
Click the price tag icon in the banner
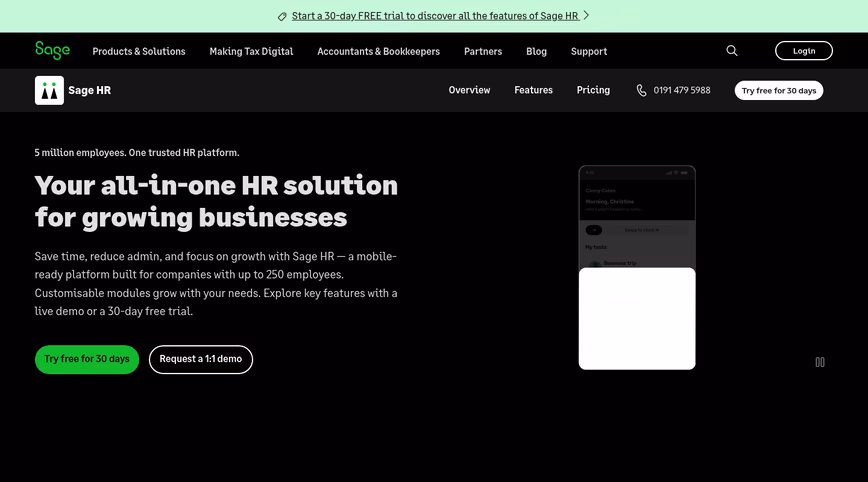(x=282, y=17)
